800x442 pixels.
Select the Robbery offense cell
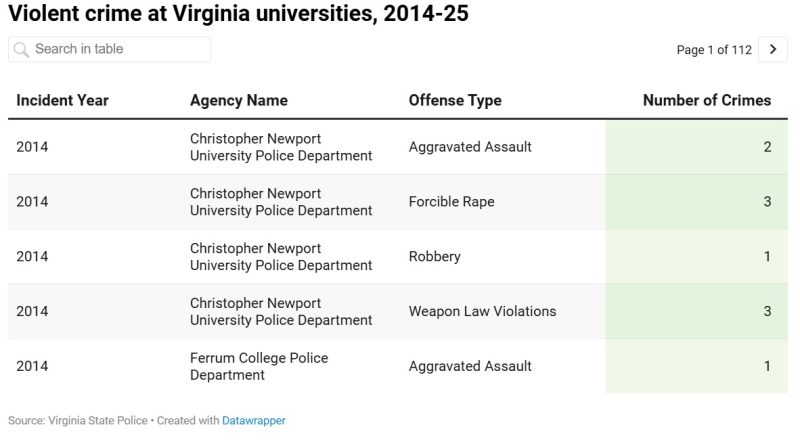(x=434, y=257)
